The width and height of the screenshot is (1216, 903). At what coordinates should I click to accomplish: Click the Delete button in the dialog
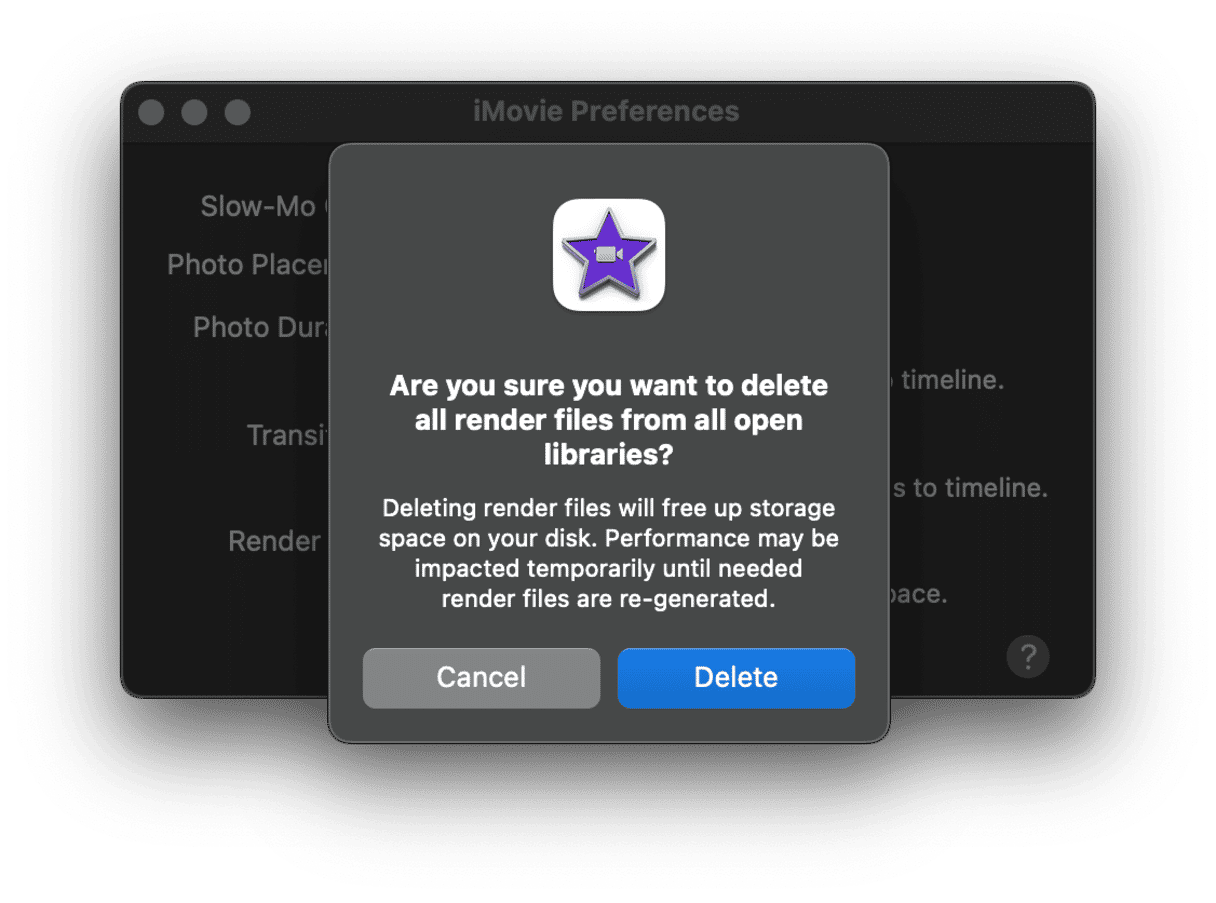(x=736, y=678)
